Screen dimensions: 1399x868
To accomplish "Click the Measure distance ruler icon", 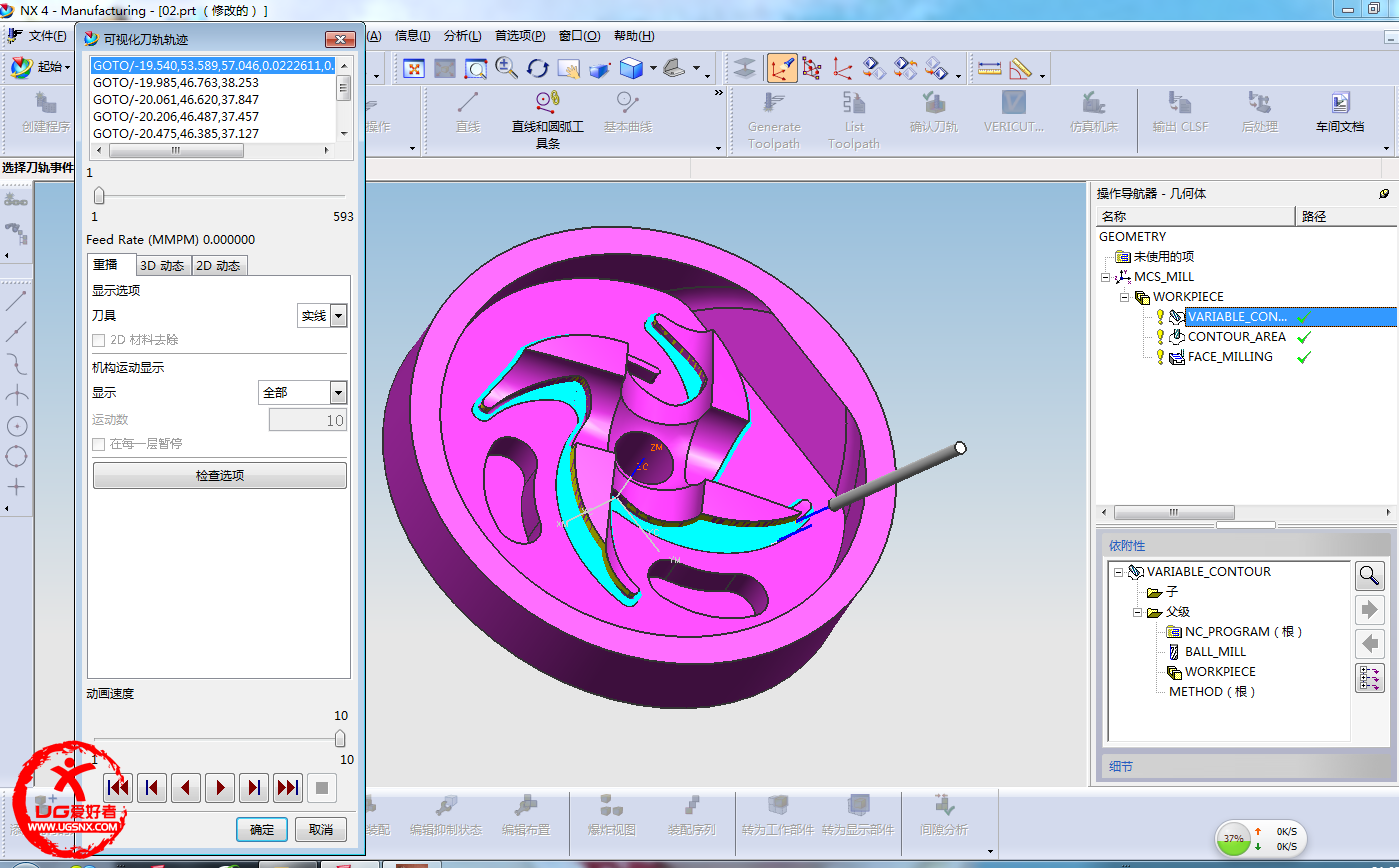I will 989,68.
